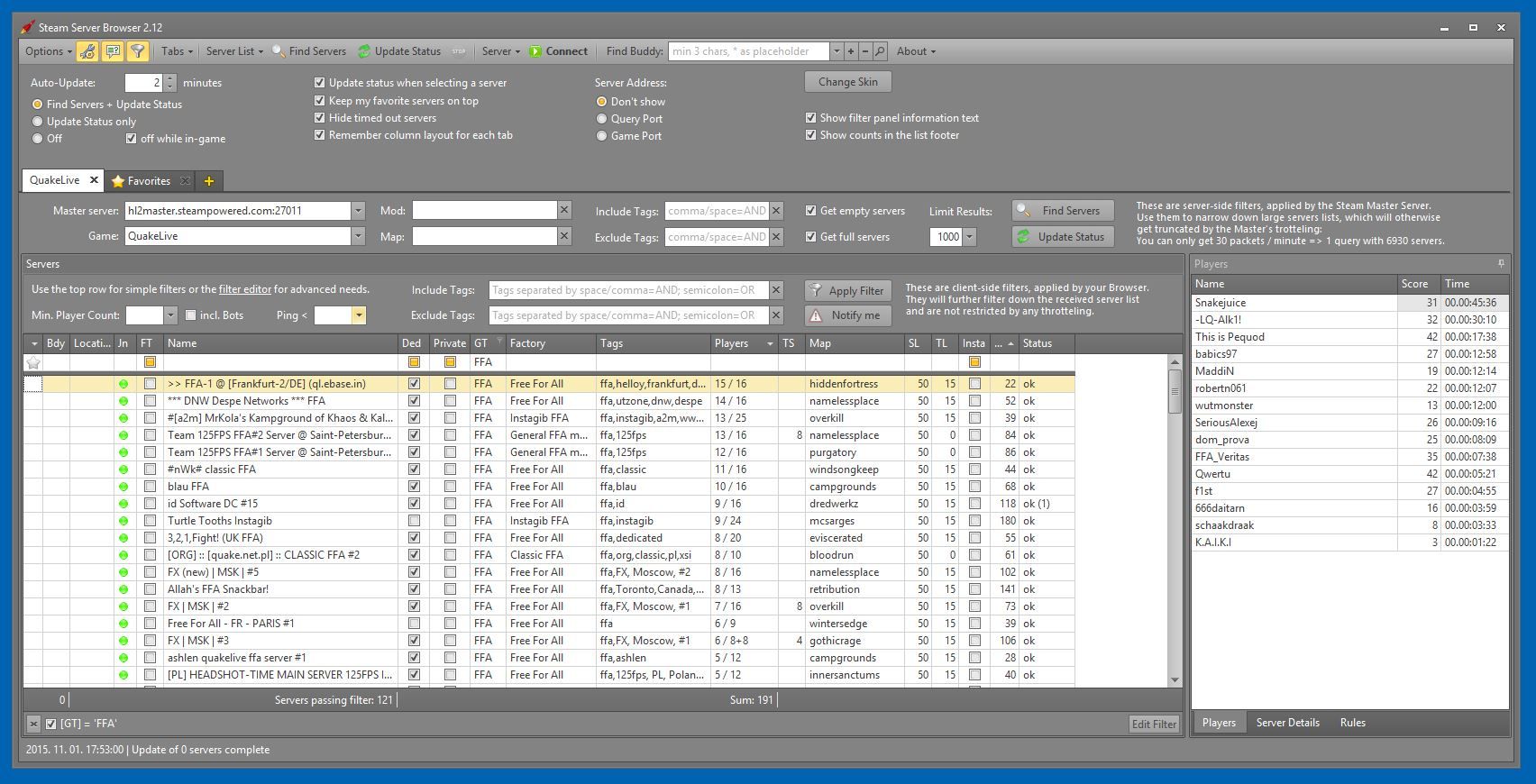The height and width of the screenshot is (784, 1536).
Task: Clear the server-side Include Tags field
Action: (x=776, y=211)
